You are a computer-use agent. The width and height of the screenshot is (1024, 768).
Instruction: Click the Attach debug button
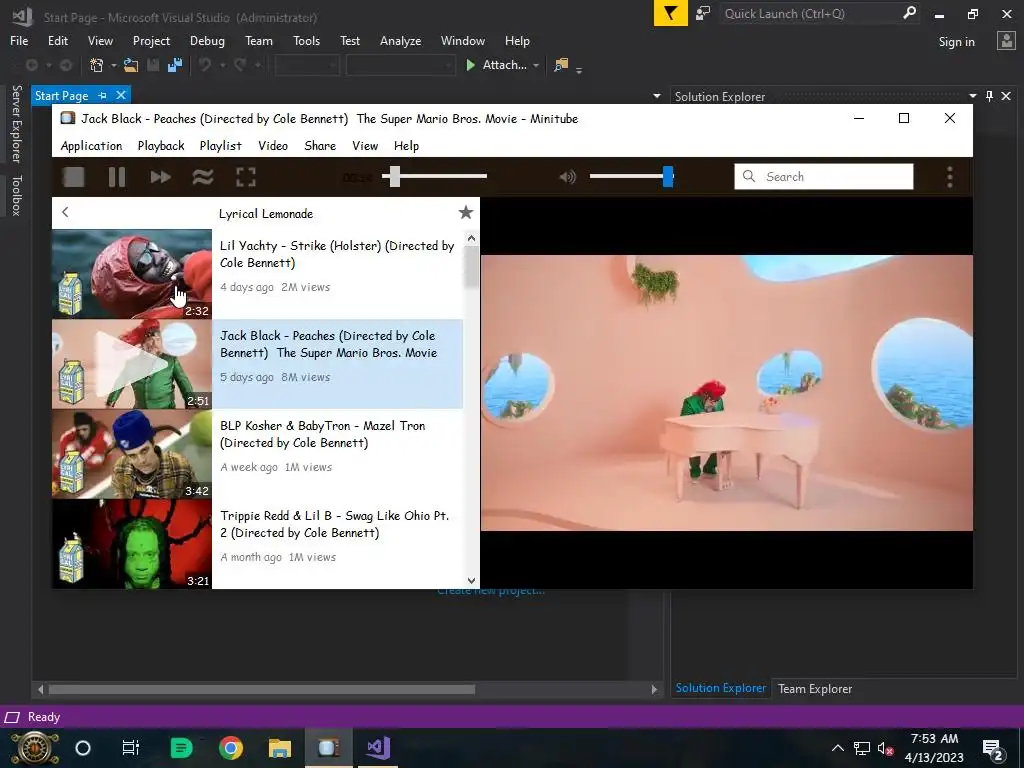(x=496, y=65)
